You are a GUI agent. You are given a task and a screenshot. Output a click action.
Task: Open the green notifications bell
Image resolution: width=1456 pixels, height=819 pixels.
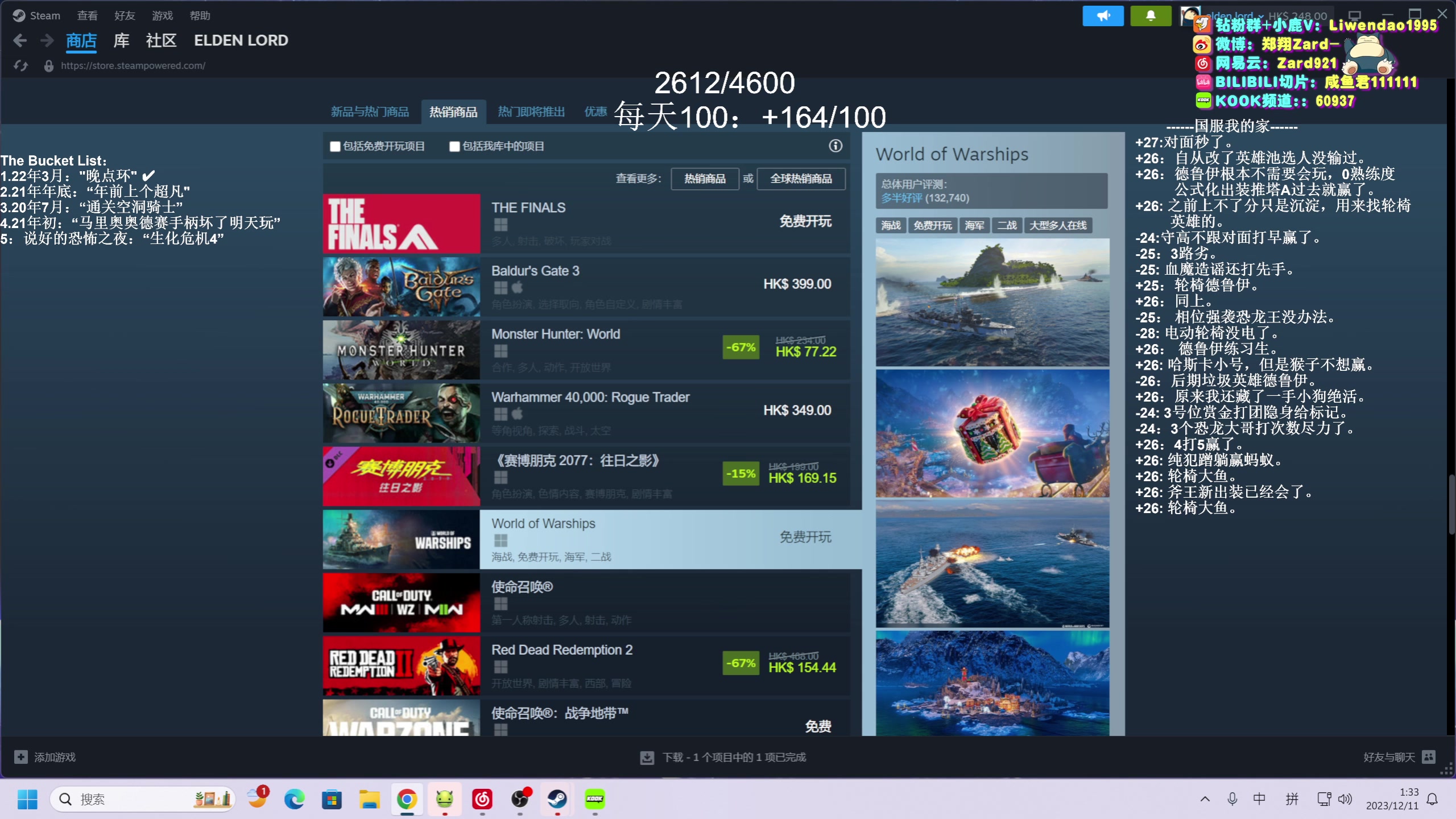(1151, 16)
